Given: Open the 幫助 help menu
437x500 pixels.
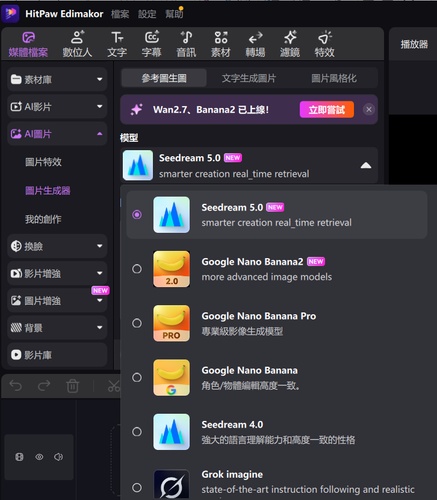Looking at the screenshot, I should click(174, 14).
